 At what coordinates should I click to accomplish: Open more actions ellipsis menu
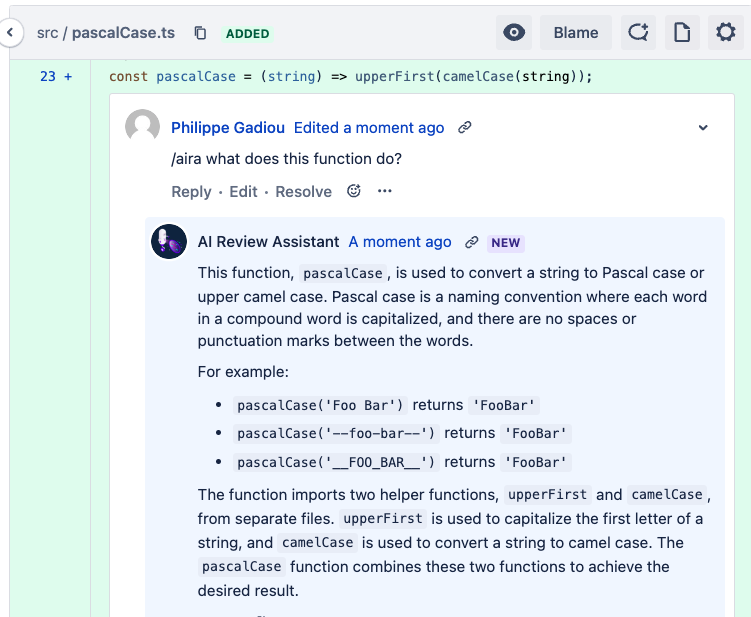pyautogui.click(x=385, y=191)
